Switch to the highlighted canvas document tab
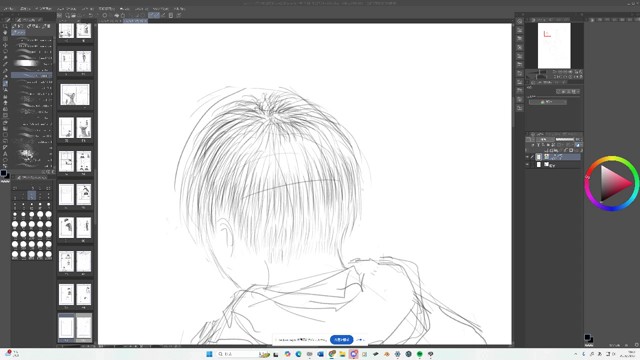 point(135,20)
